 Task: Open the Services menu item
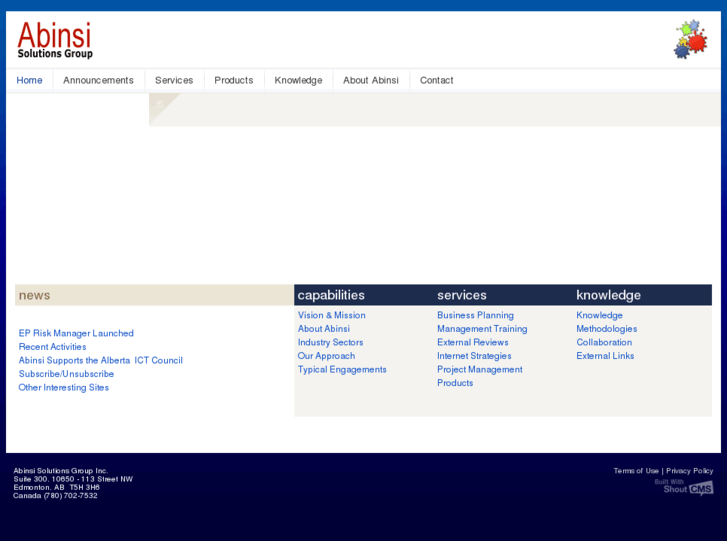(x=174, y=80)
